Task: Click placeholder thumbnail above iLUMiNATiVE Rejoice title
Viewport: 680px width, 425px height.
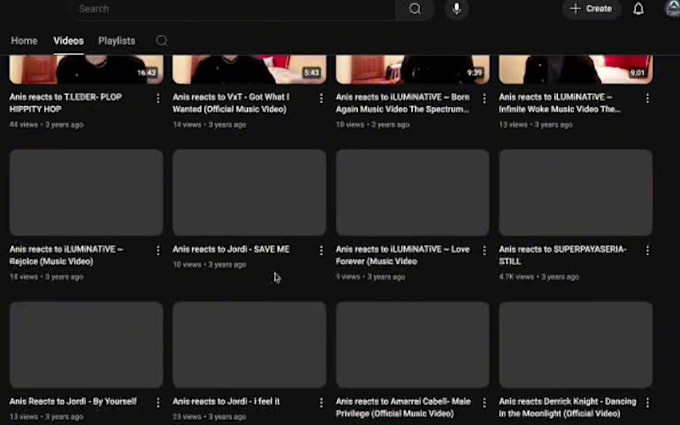Action: click(86, 193)
